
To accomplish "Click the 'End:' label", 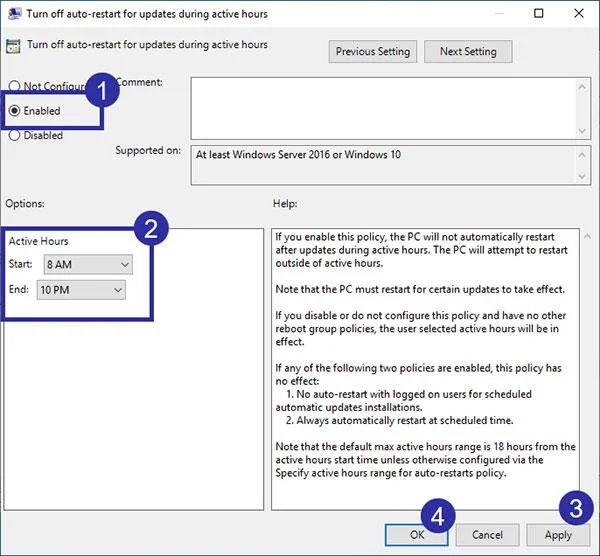I will pos(19,289).
